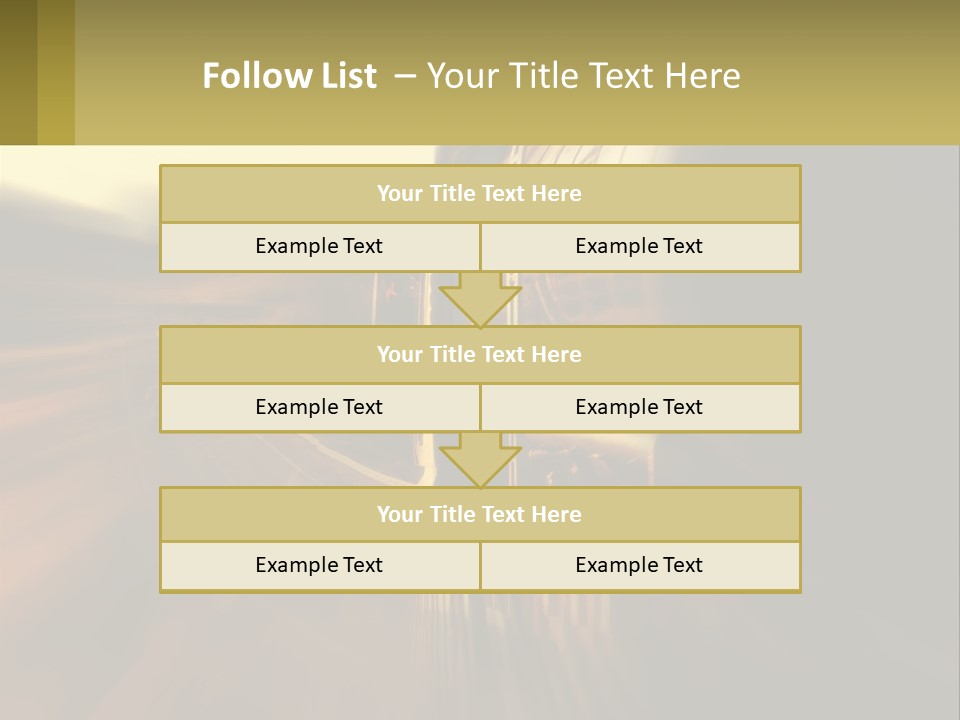Select the middle box's 'Your Title Text Here' bar

click(480, 355)
